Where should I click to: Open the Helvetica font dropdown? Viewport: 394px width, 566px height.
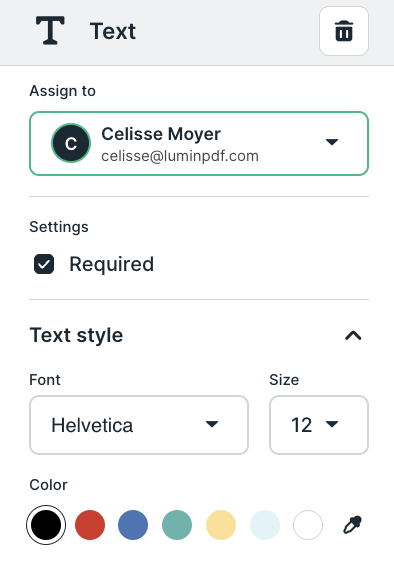[139, 425]
